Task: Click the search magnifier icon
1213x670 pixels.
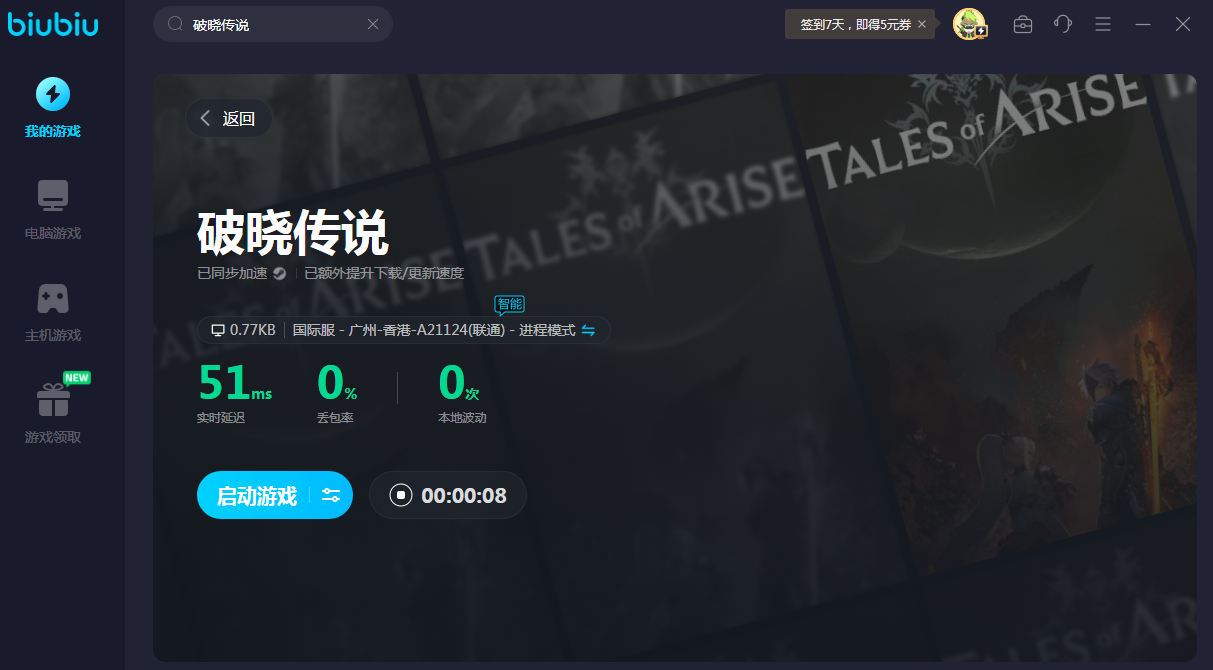Action: 175,24
